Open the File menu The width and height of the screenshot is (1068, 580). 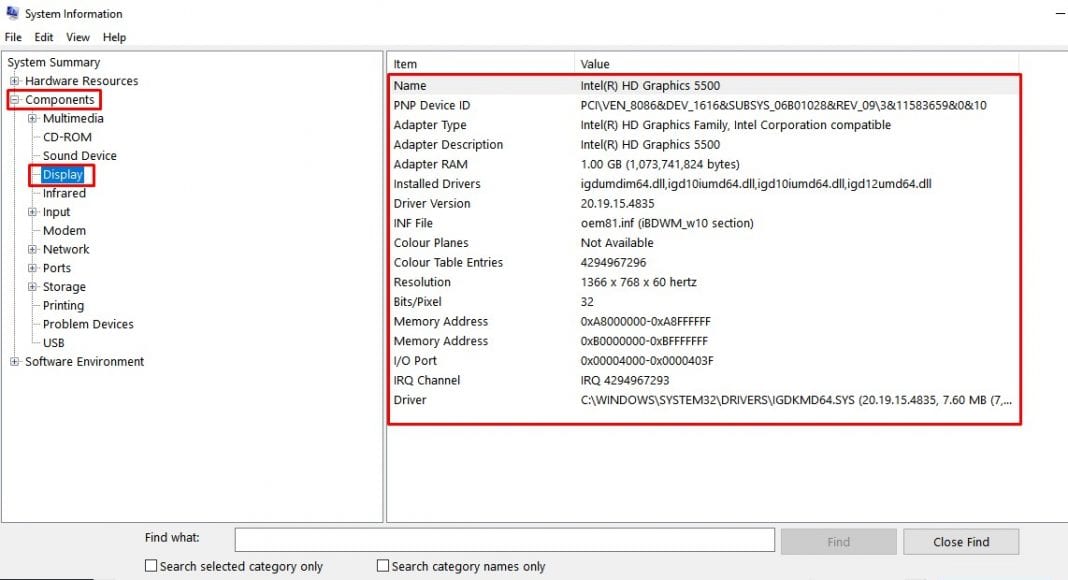point(12,36)
